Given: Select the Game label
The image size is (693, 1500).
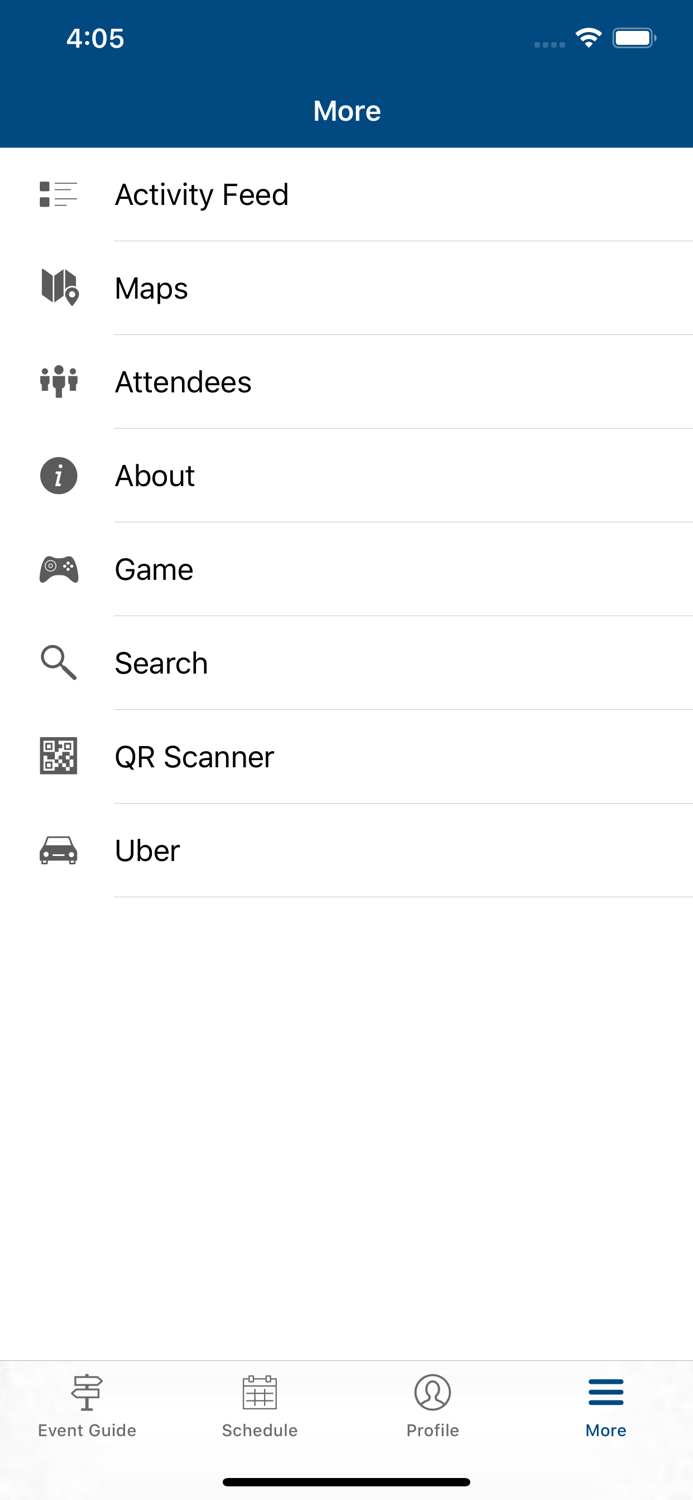Looking at the screenshot, I should [x=154, y=570].
